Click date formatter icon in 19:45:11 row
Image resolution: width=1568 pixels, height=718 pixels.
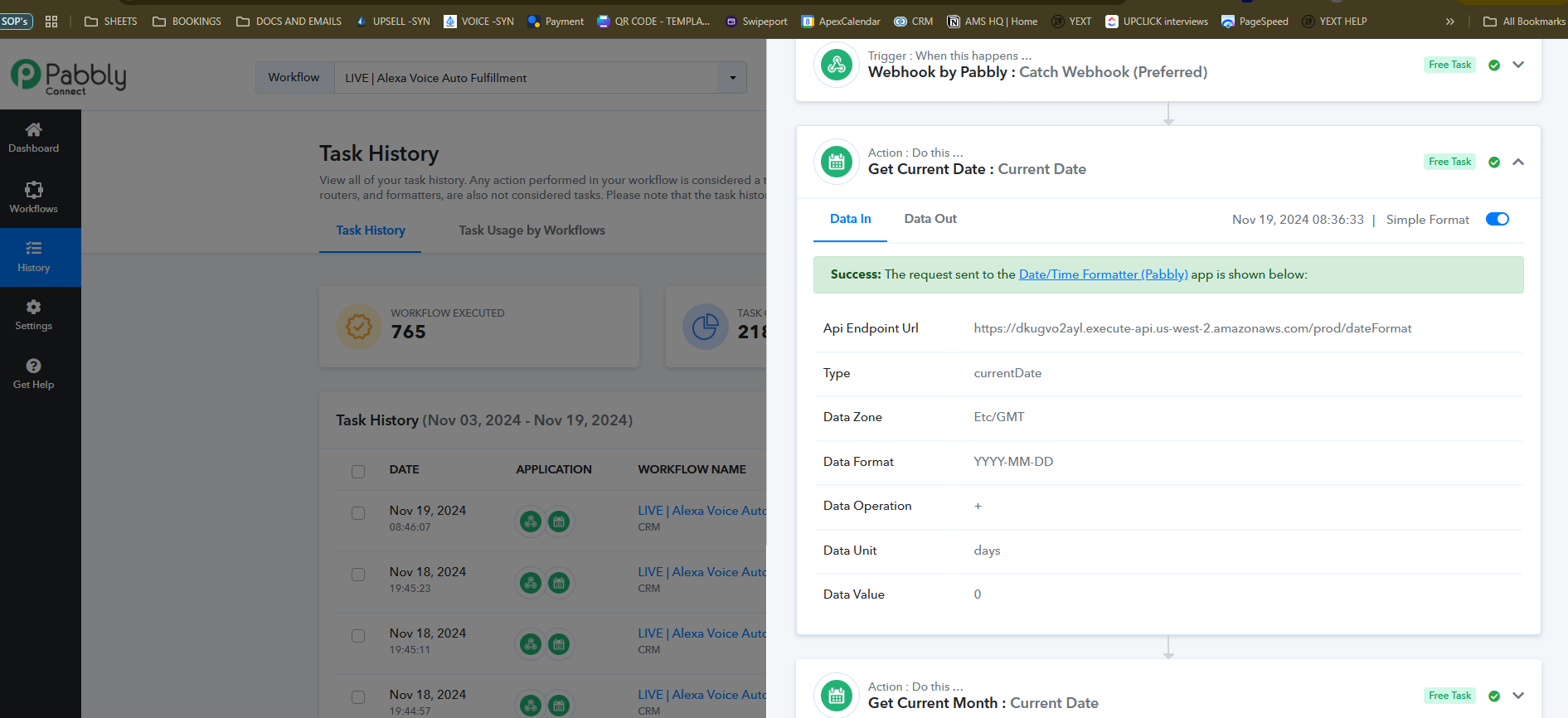559,644
